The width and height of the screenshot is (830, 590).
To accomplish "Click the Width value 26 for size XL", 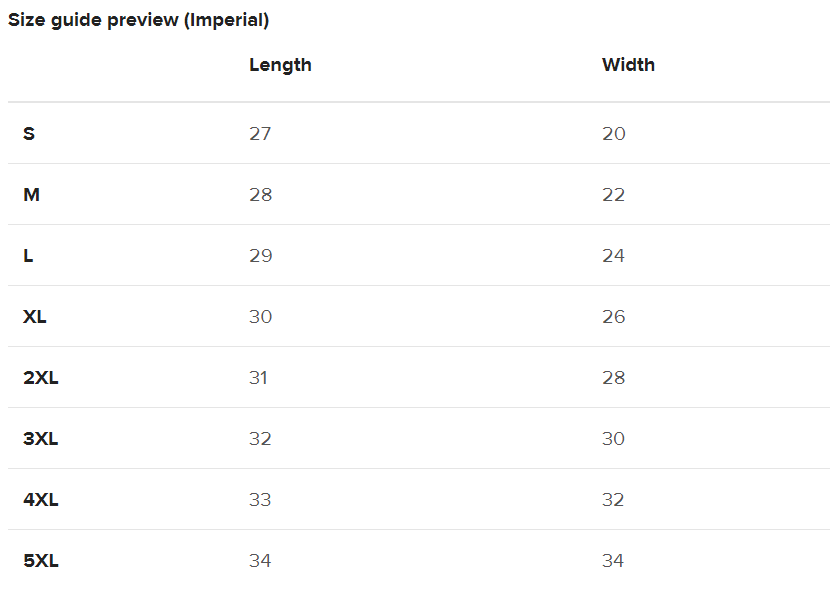I will coord(614,317).
